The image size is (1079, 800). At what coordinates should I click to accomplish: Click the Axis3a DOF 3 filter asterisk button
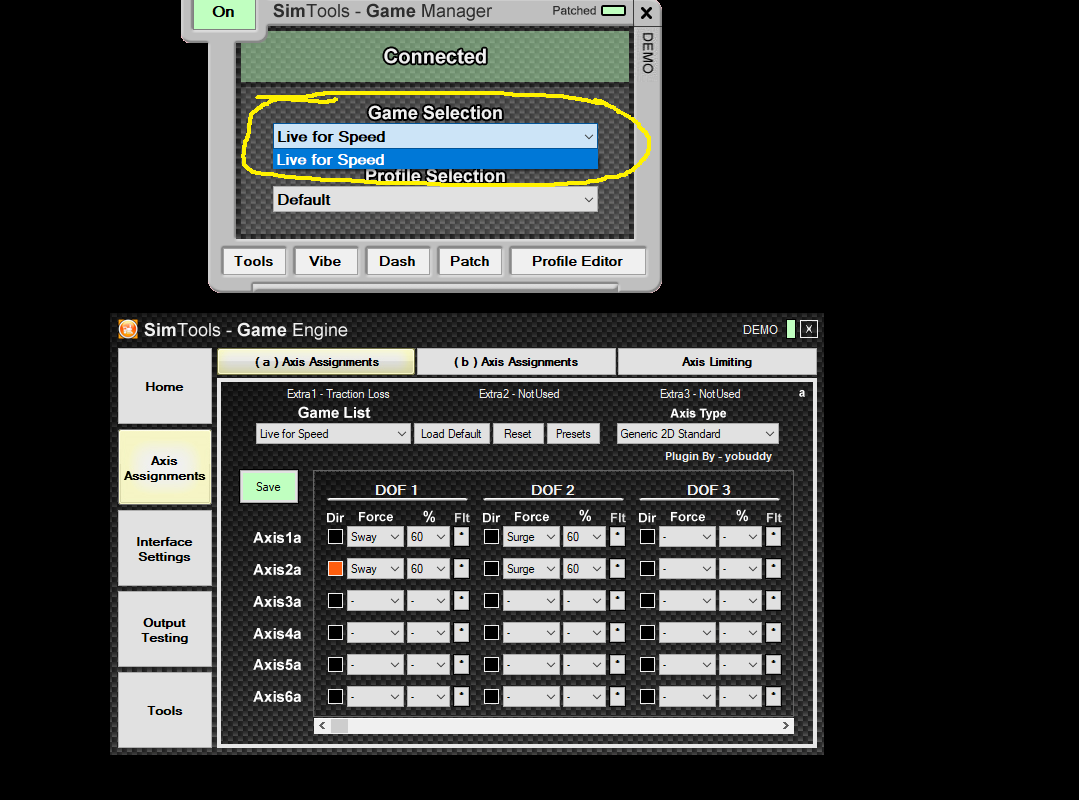click(x=773, y=601)
